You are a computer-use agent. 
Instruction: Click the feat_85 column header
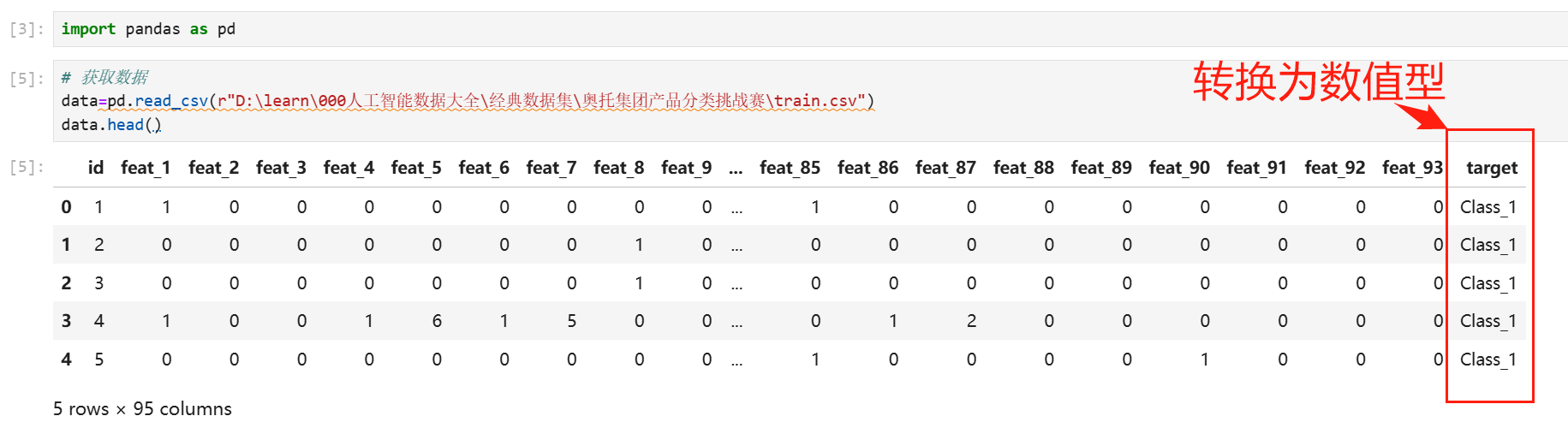click(x=790, y=168)
